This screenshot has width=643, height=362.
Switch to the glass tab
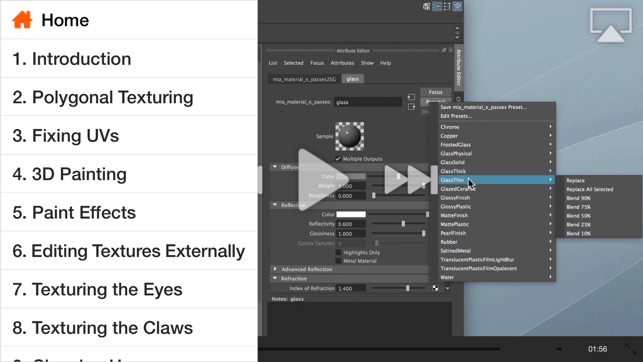point(353,79)
